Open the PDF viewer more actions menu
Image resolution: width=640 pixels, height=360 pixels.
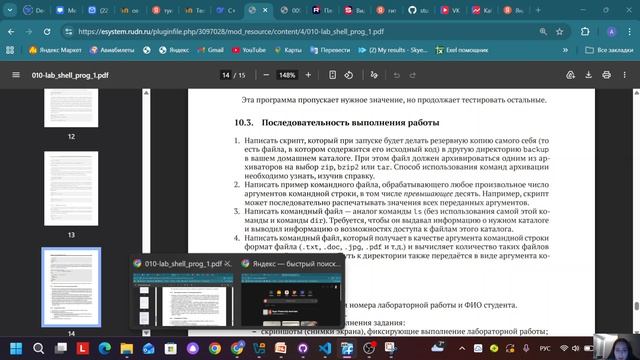[624, 75]
